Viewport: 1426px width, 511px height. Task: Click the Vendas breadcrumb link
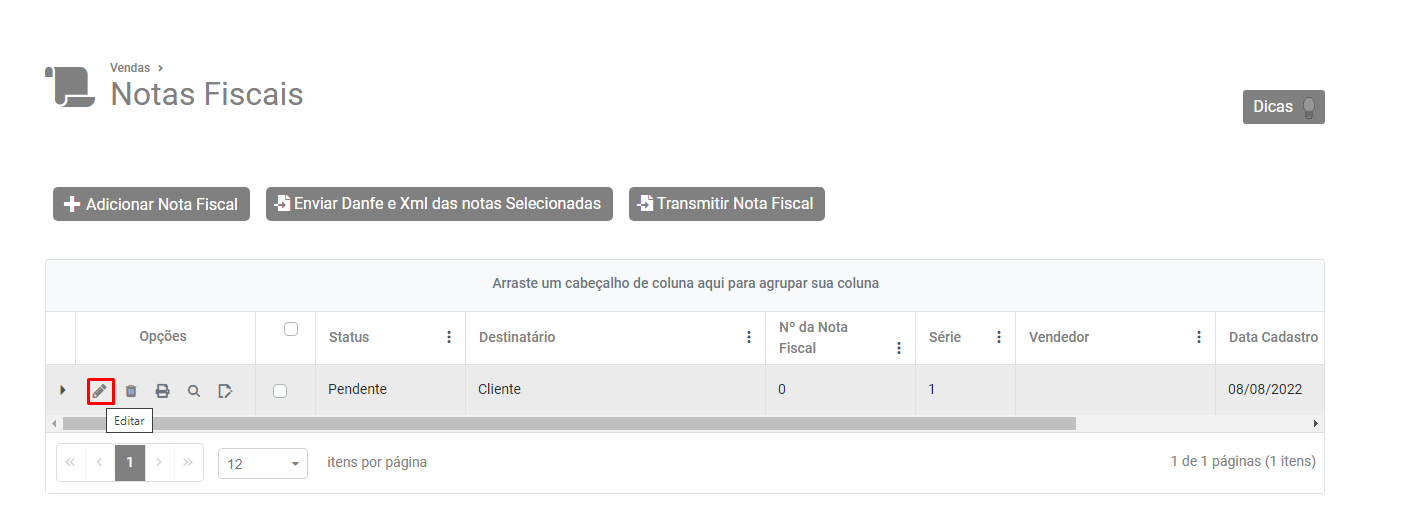[130, 68]
